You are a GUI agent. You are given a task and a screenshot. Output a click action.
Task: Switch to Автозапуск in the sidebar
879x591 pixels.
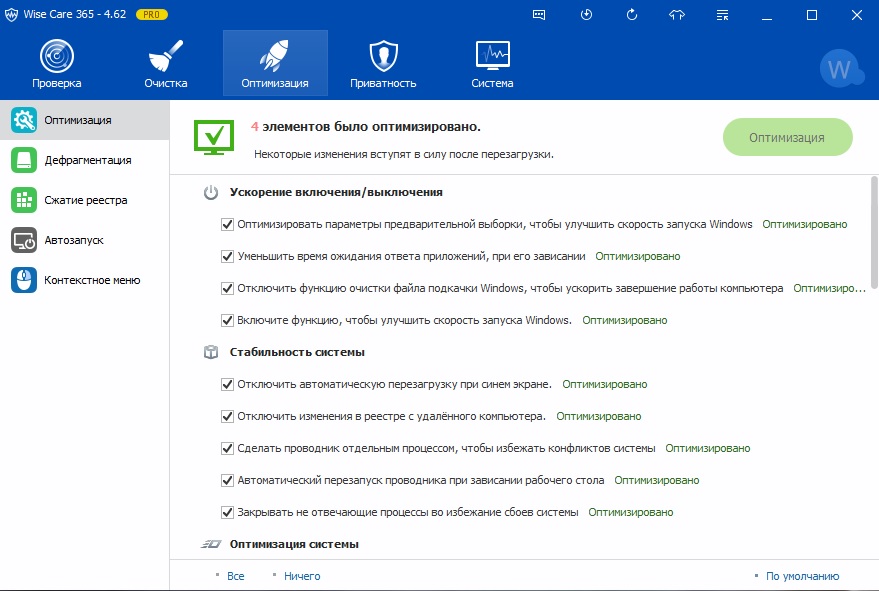coord(73,240)
